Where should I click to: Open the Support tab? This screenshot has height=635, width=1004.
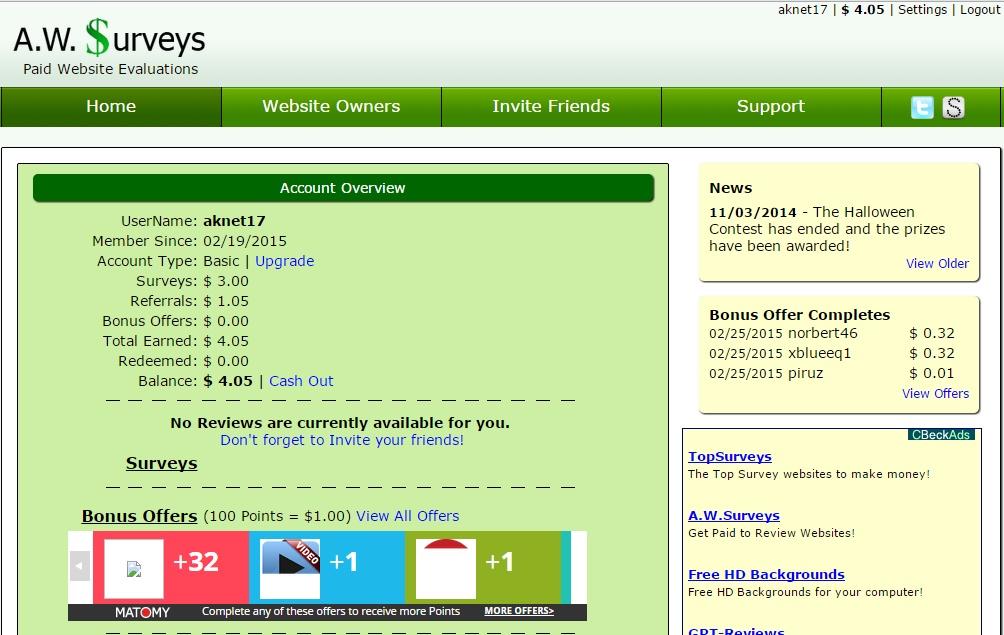(x=771, y=106)
